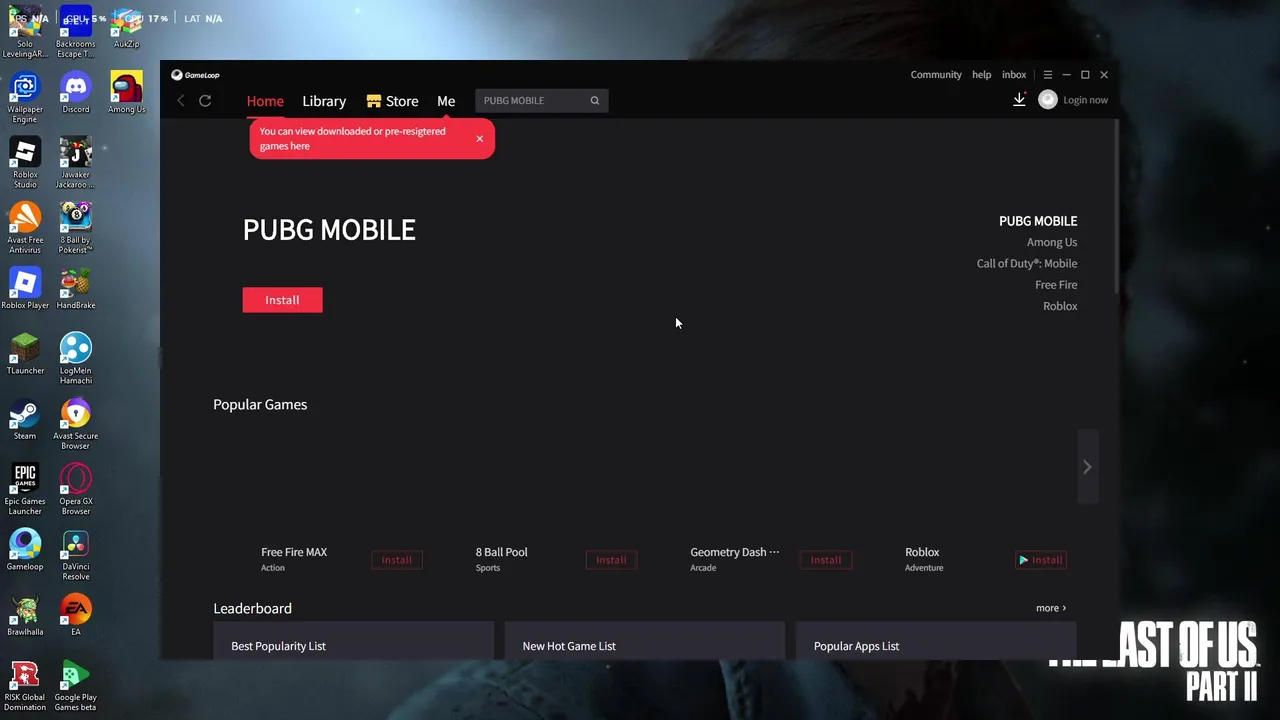
Task: Select Epic Games Launcher desktop icon
Action: [25, 490]
